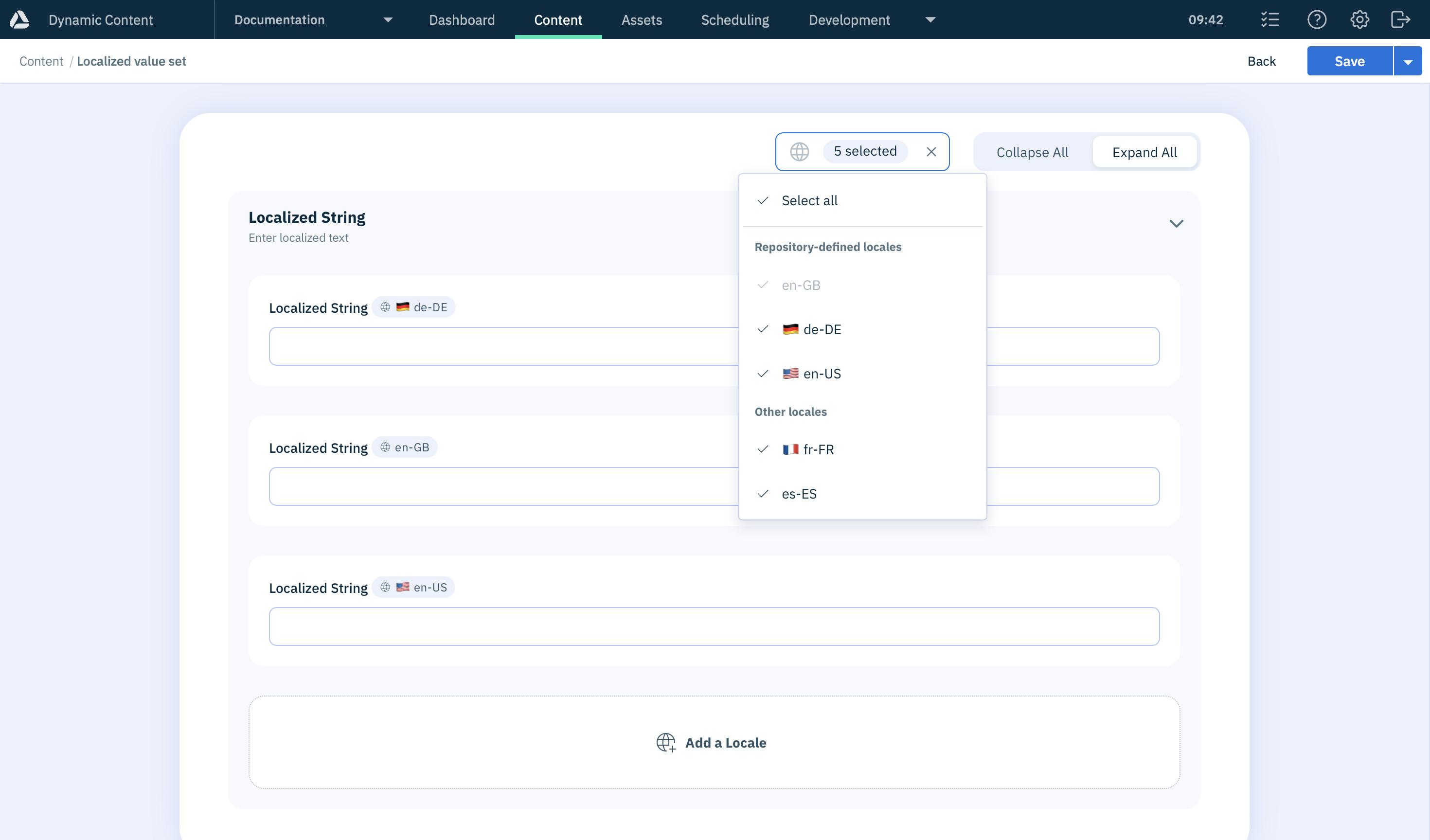Screen dimensions: 1430x840
Task: Click Add a Locale
Action: tap(714, 742)
